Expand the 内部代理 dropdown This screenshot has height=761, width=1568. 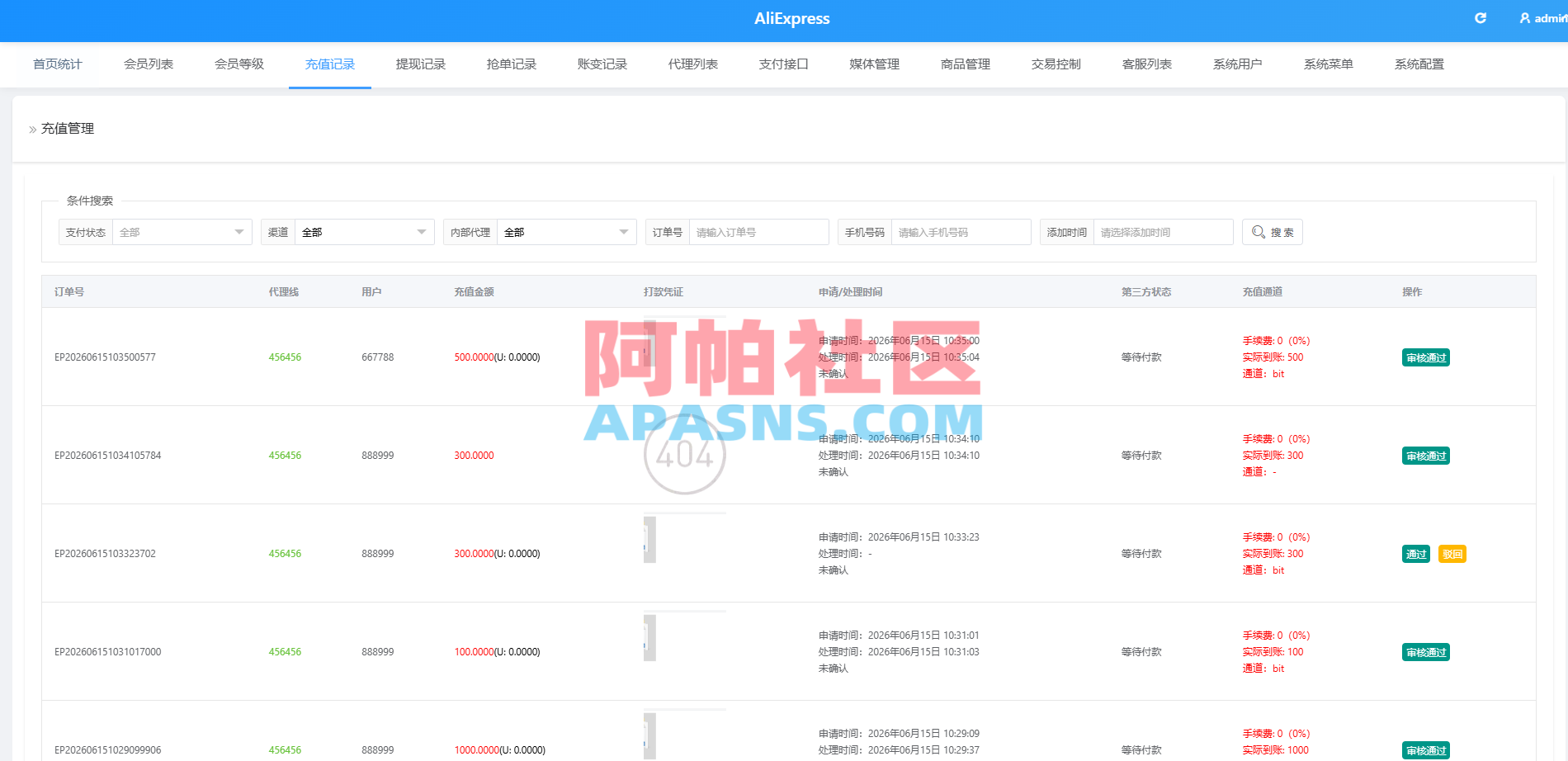tap(567, 232)
